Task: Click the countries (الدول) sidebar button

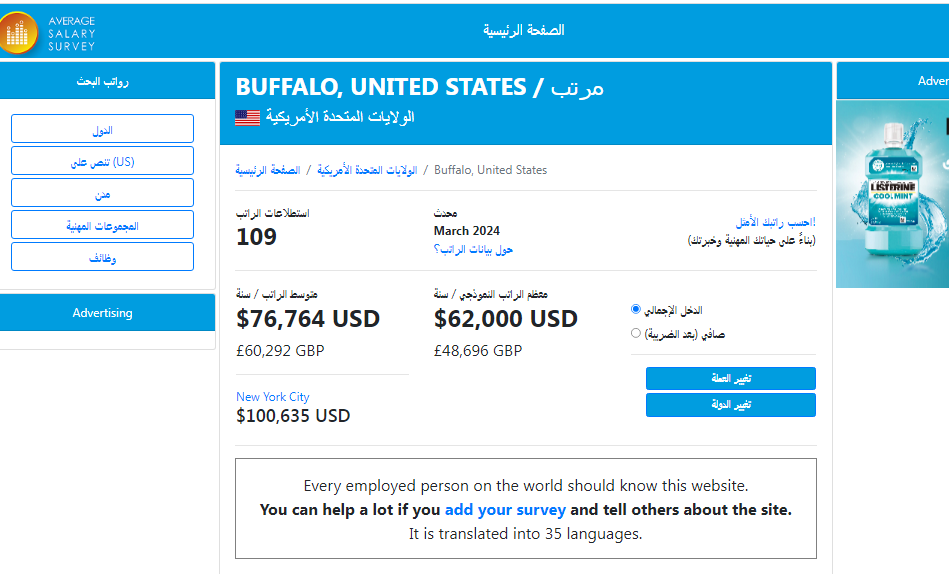Action: 102,129
